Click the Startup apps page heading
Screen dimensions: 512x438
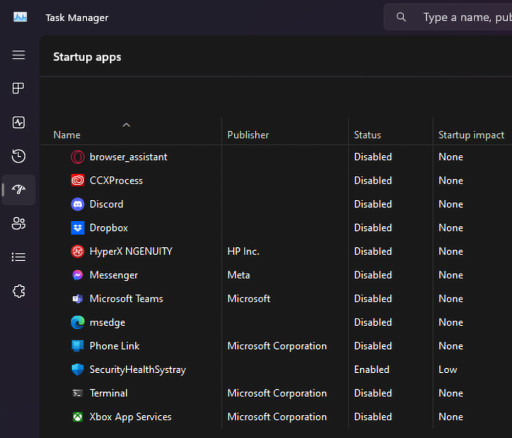click(x=87, y=57)
